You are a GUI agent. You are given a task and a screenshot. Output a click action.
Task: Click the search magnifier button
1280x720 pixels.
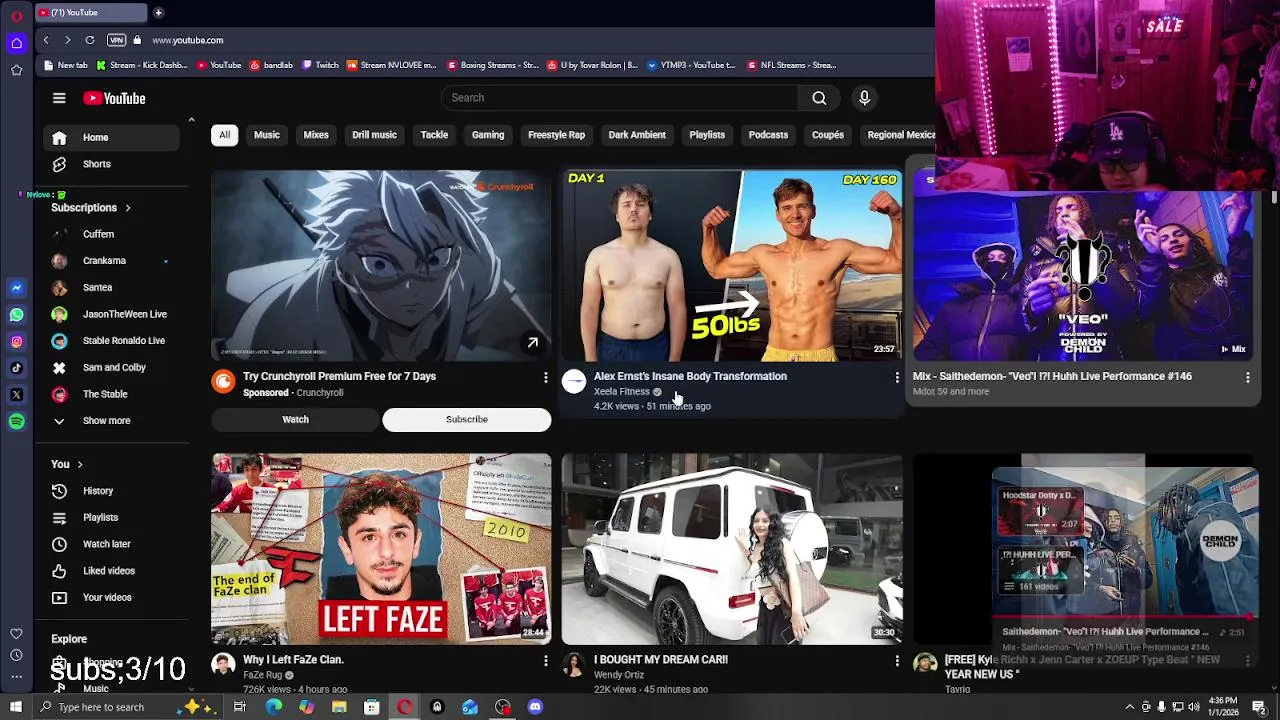pyautogui.click(x=819, y=98)
